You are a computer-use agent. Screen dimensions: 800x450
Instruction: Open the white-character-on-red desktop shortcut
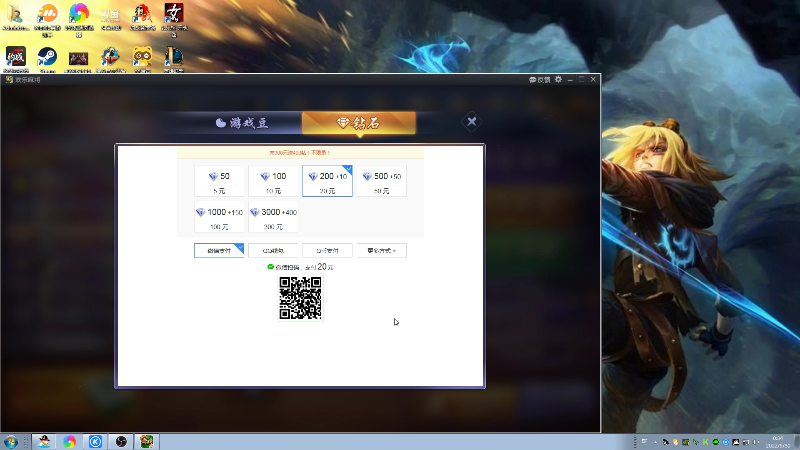click(x=174, y=19)
